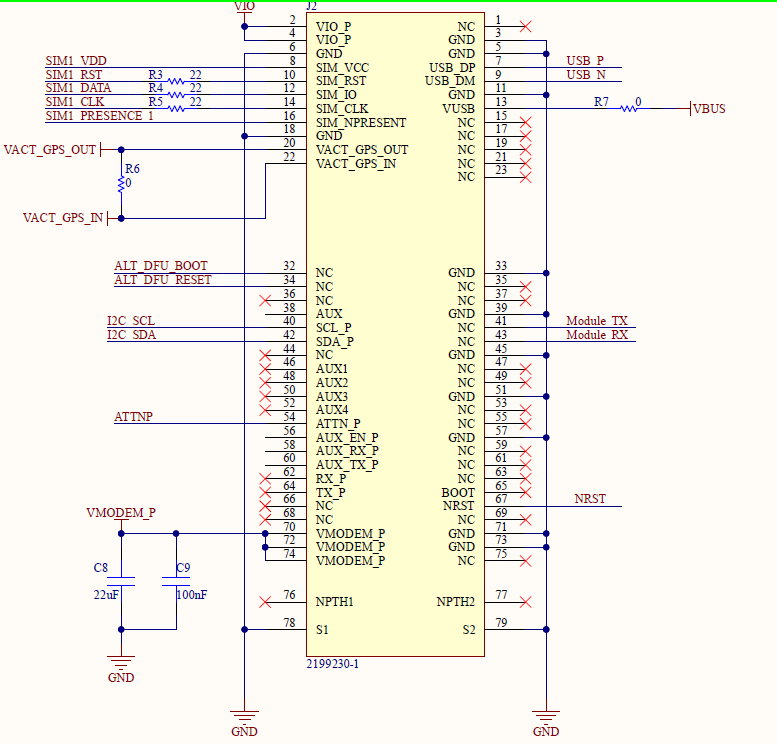Select the C9 100nF capacitor symbol

click(176, 581)
